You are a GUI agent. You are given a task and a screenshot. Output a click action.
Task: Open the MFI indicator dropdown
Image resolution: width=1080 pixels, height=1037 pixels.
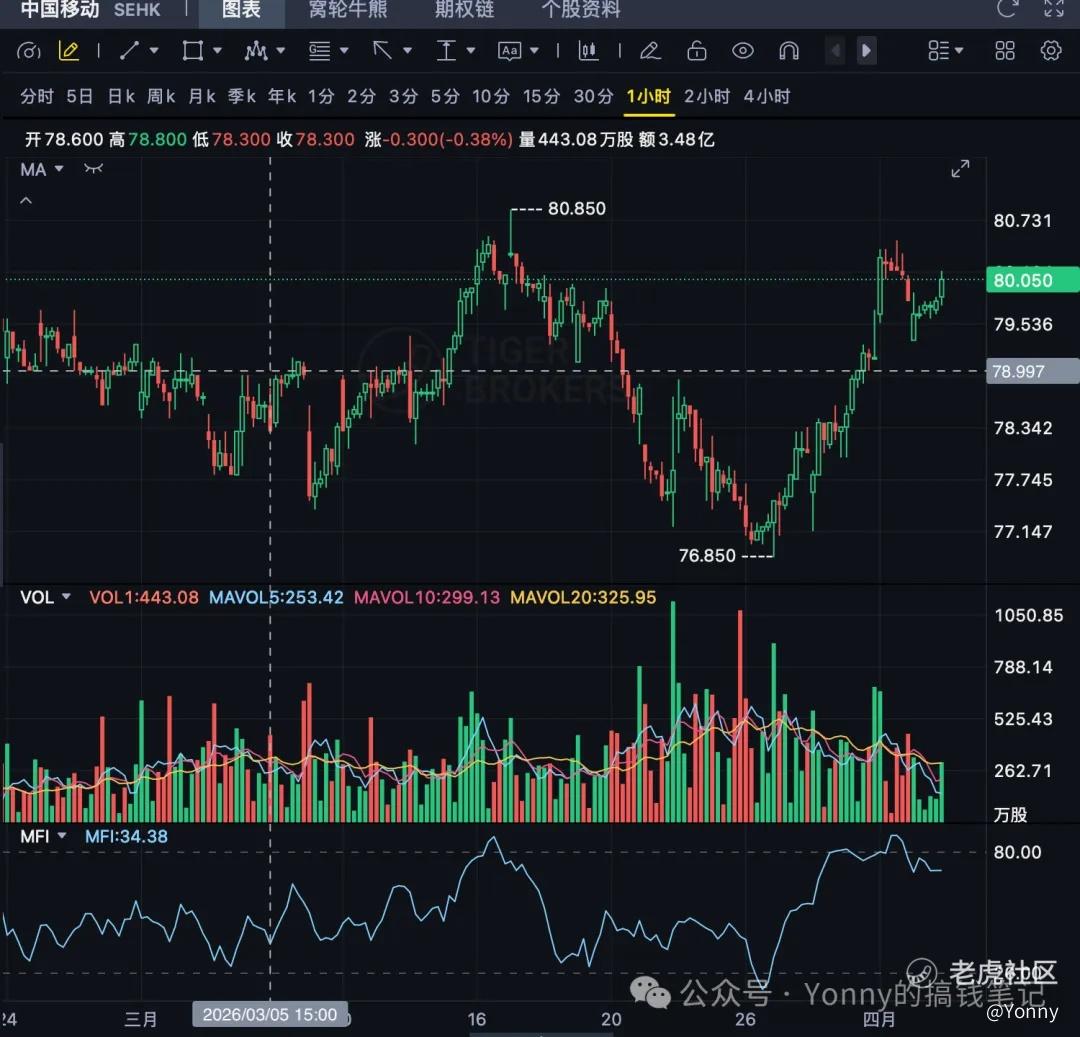click(62, 836)
